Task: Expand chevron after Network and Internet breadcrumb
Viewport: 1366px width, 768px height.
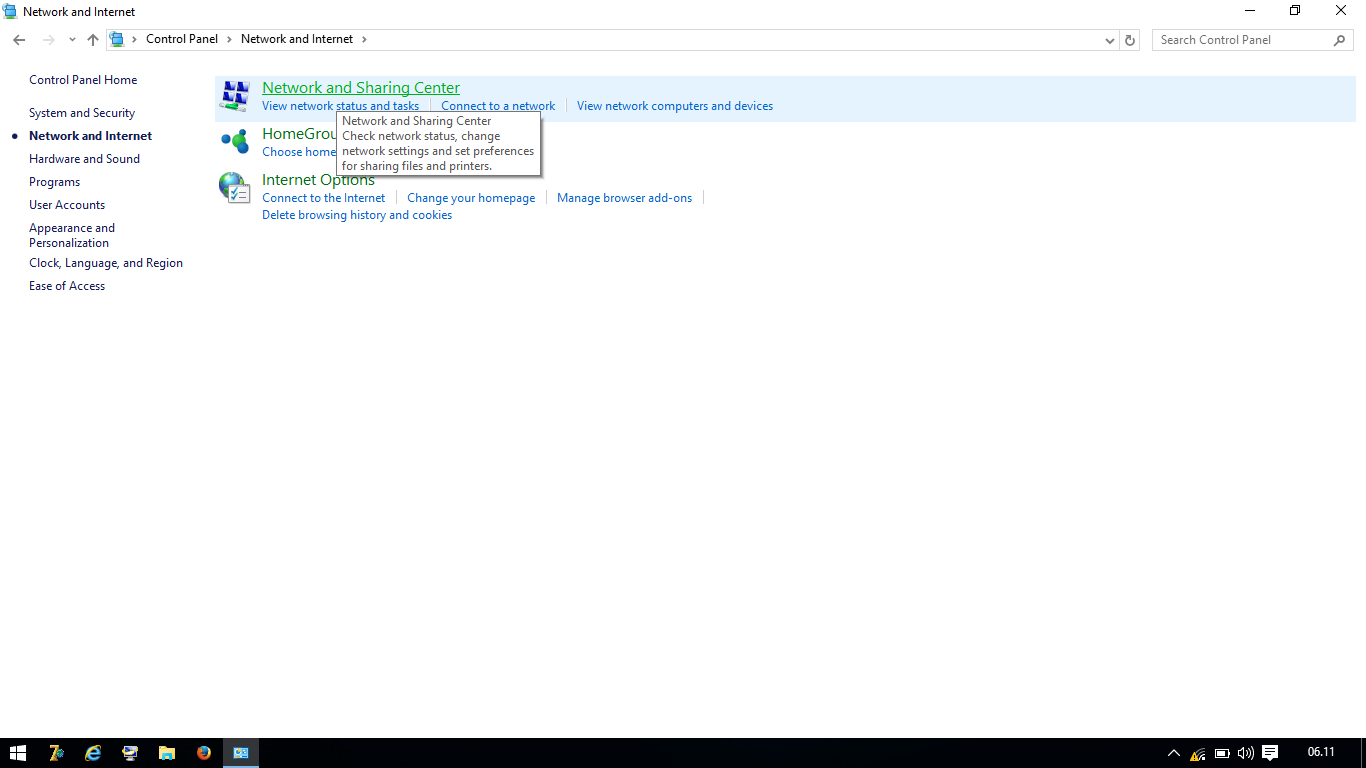Action: [364, 39]
